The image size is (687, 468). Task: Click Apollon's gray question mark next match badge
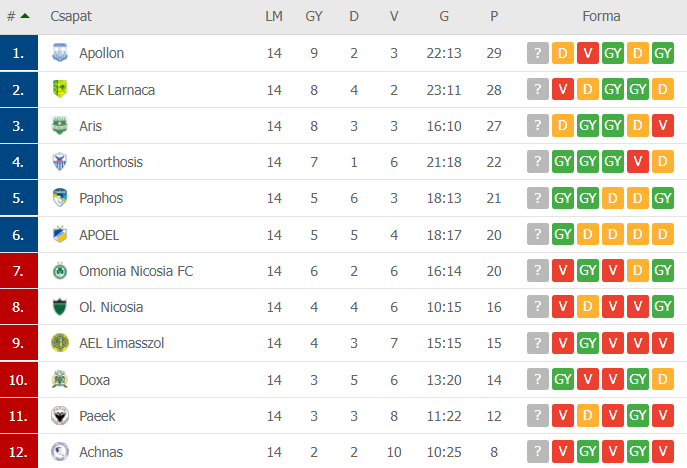tap(538, 53)
